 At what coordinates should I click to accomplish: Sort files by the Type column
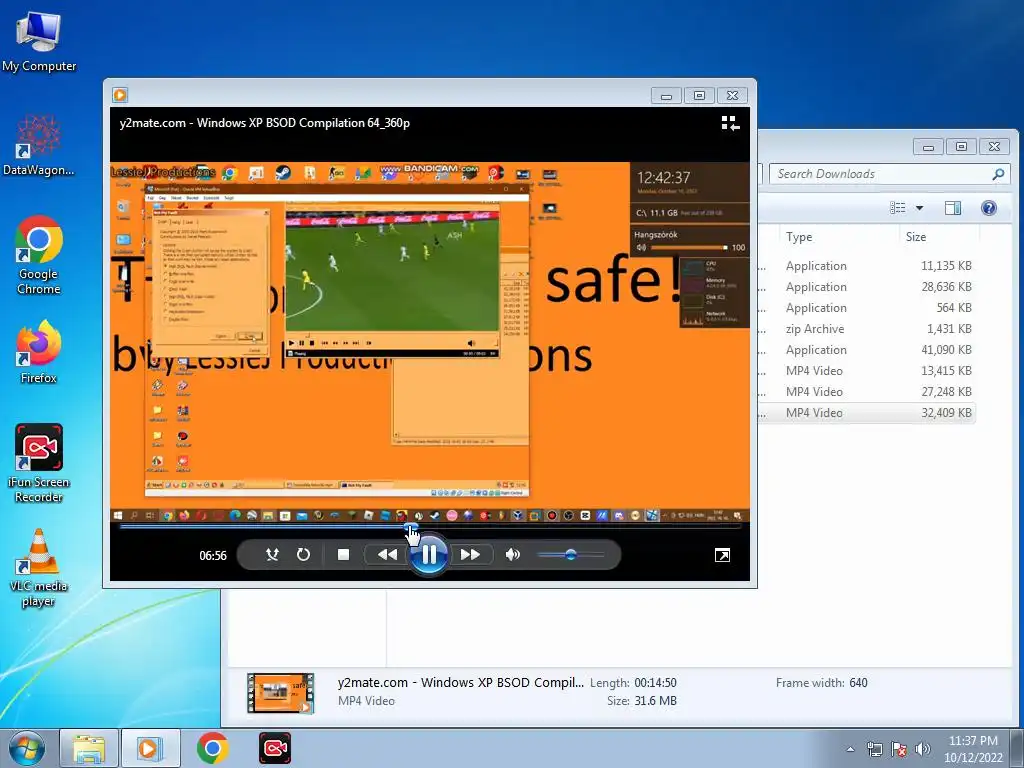click(838, 237)
